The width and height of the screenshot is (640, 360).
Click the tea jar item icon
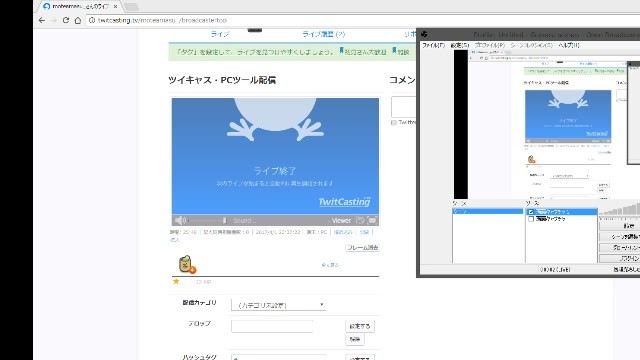[187, 264]
